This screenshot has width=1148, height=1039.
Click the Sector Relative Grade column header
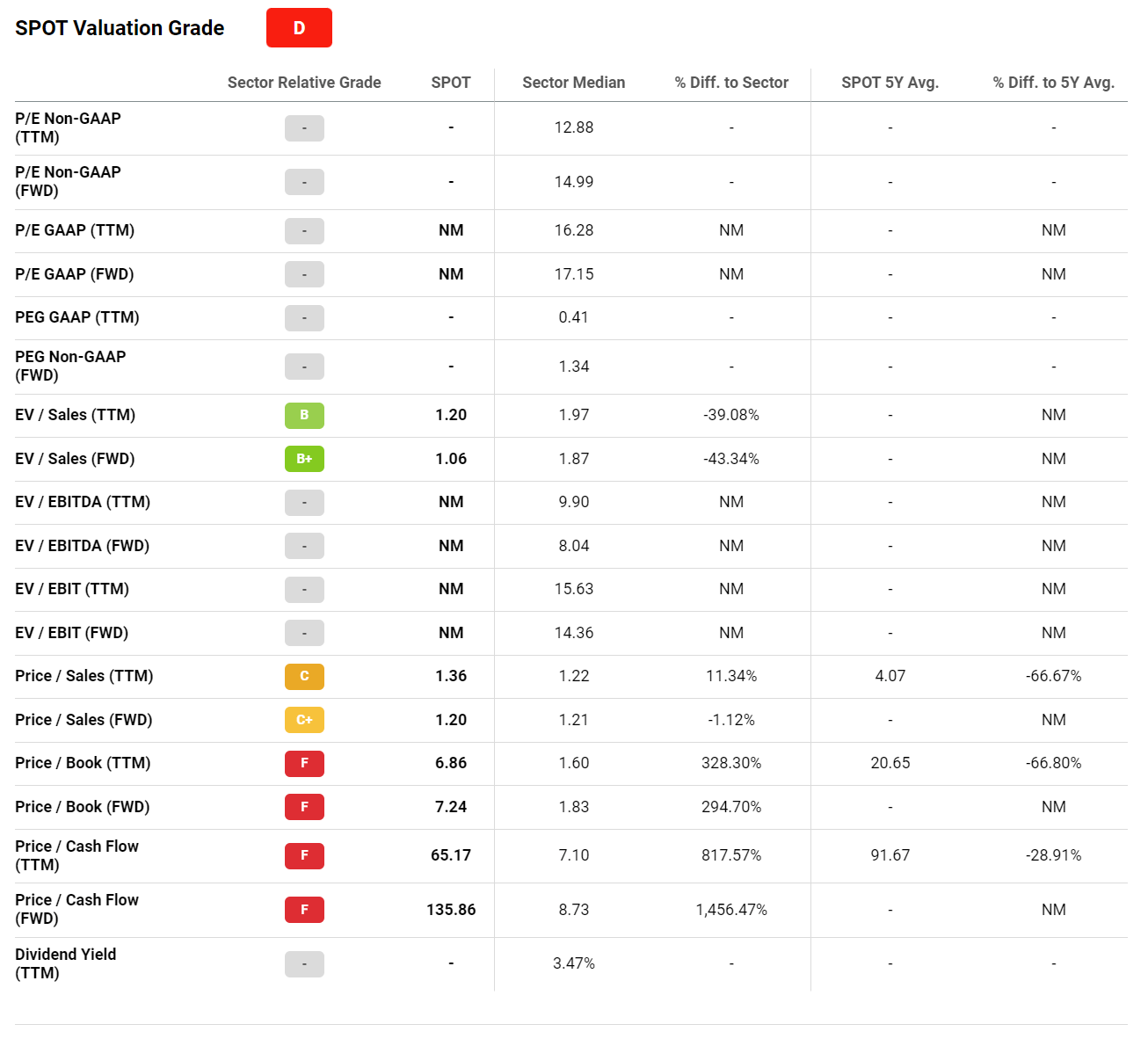pyautogui.click(x=304, y=83)
